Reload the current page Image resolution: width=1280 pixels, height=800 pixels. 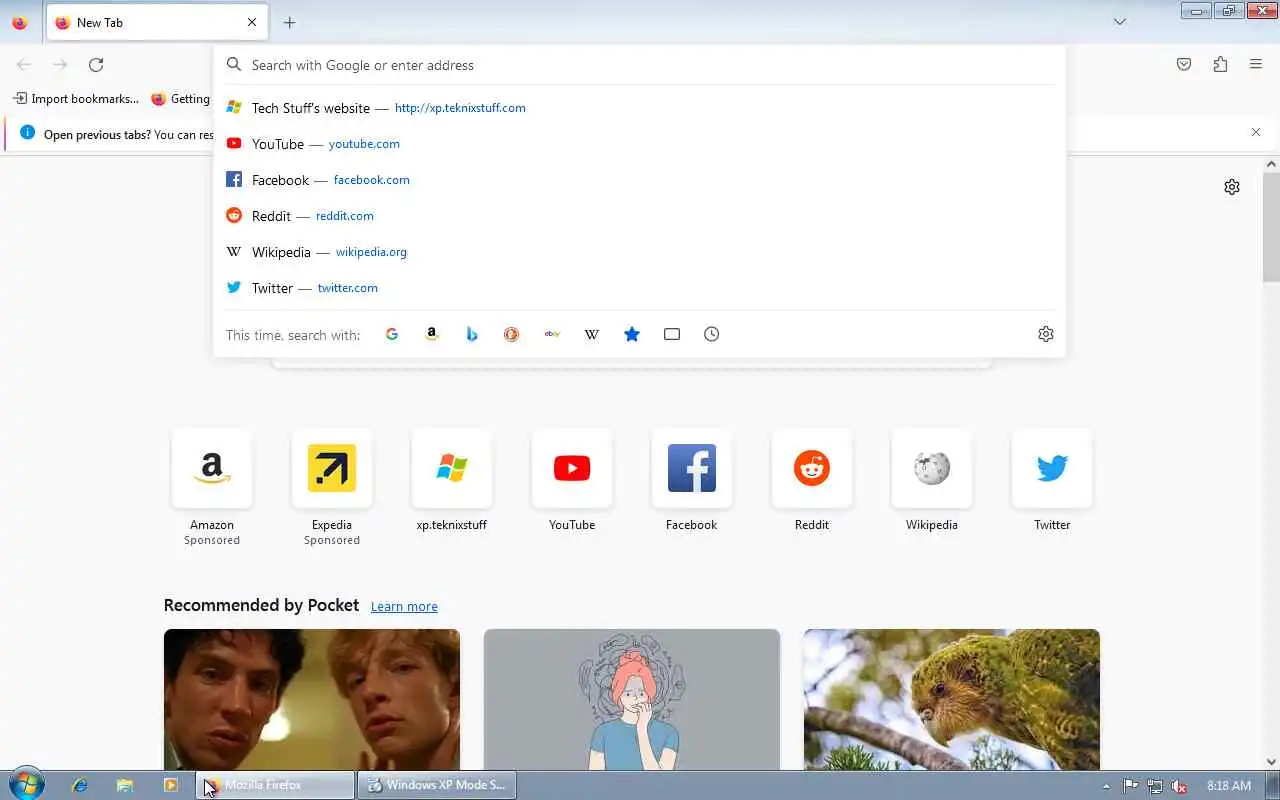(x=96, y=65)
